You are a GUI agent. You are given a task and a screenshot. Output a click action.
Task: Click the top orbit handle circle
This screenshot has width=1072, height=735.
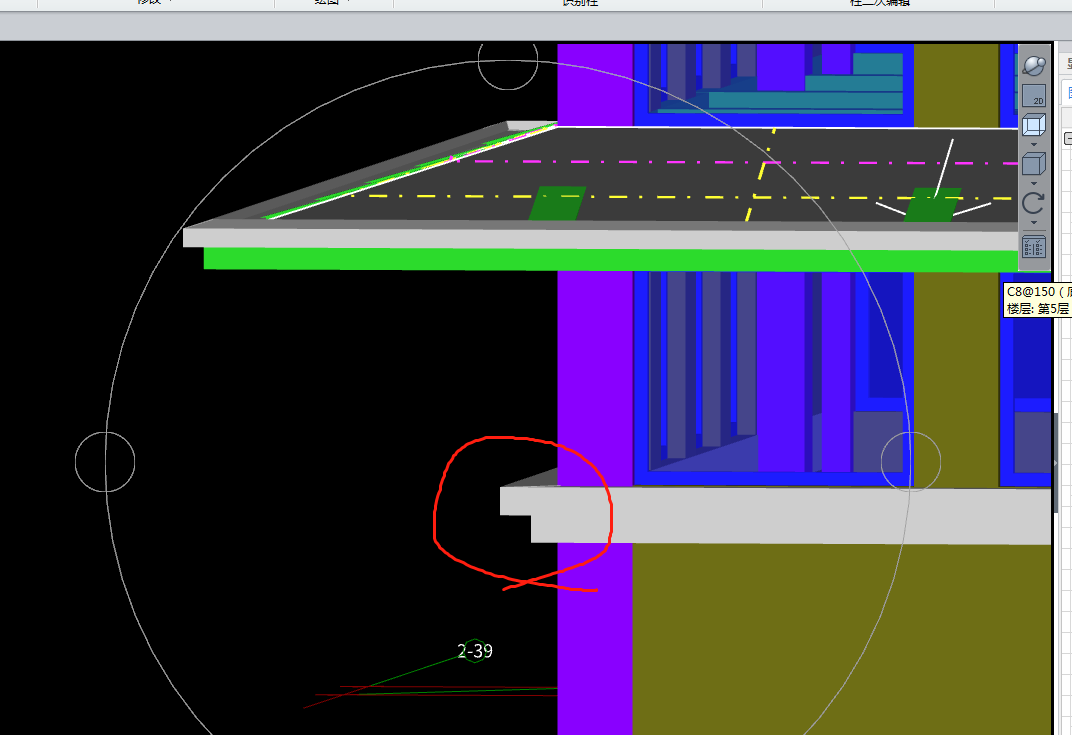[508, 59]
